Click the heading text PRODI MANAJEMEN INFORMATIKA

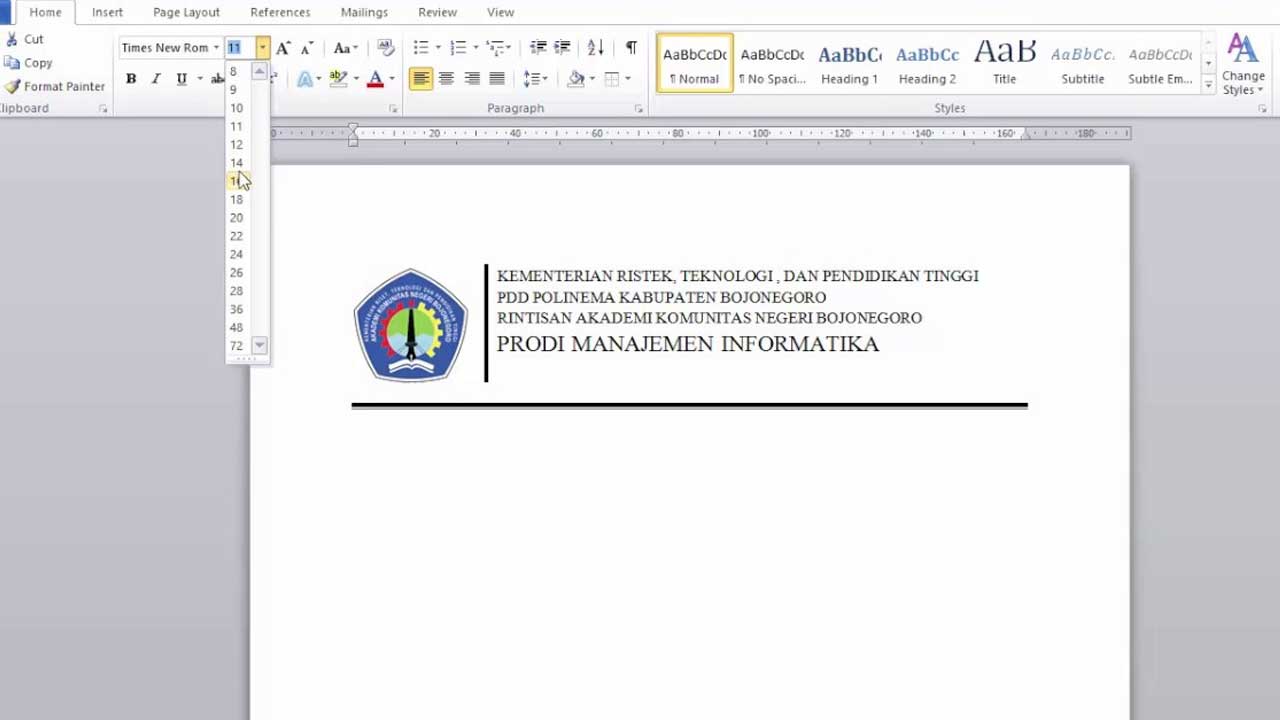coord(687,344)
